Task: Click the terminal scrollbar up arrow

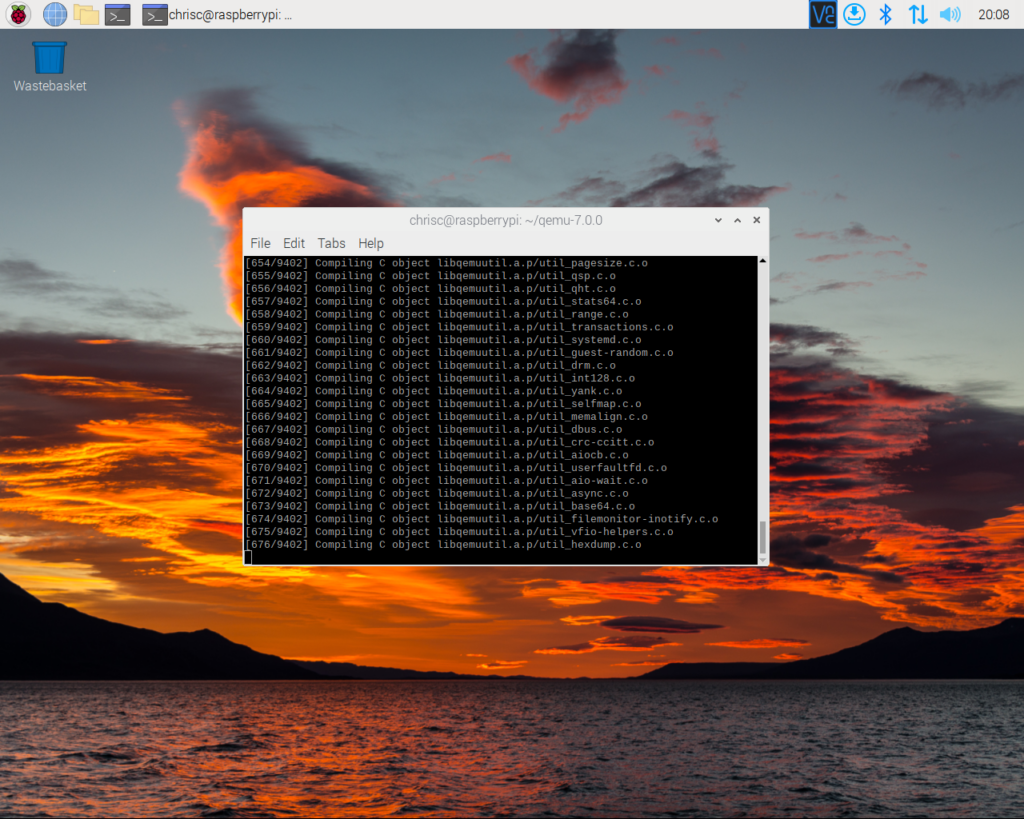Action: [x=763, y=261]
